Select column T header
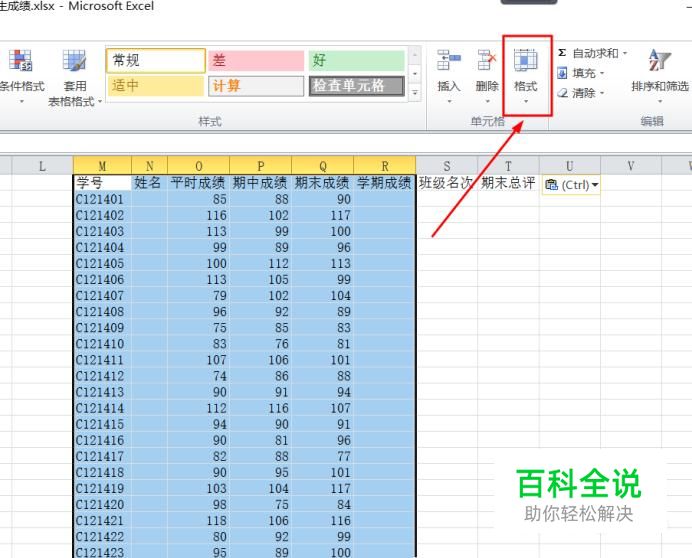Image resolution: width=692 pixels, height=558 pixels. 508,166
